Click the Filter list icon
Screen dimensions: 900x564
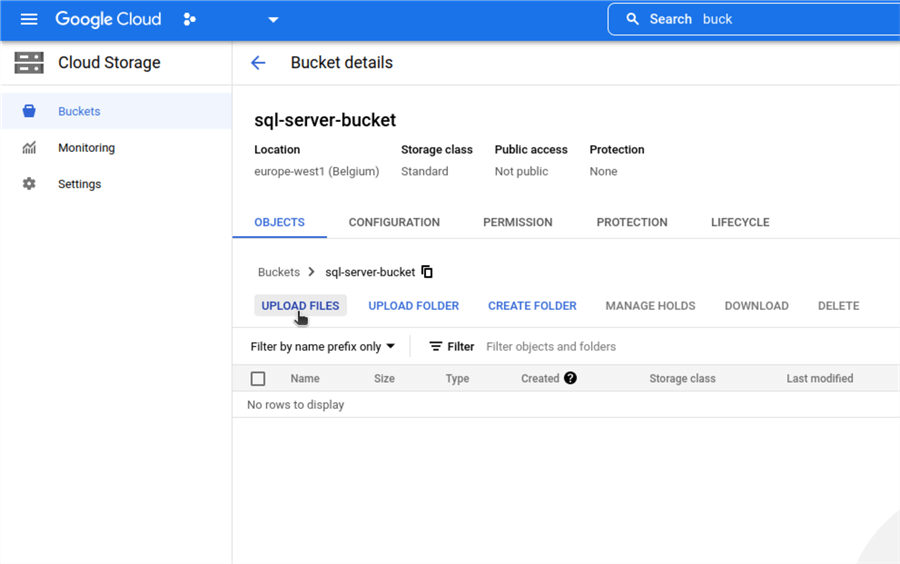[x=436, y=347]
